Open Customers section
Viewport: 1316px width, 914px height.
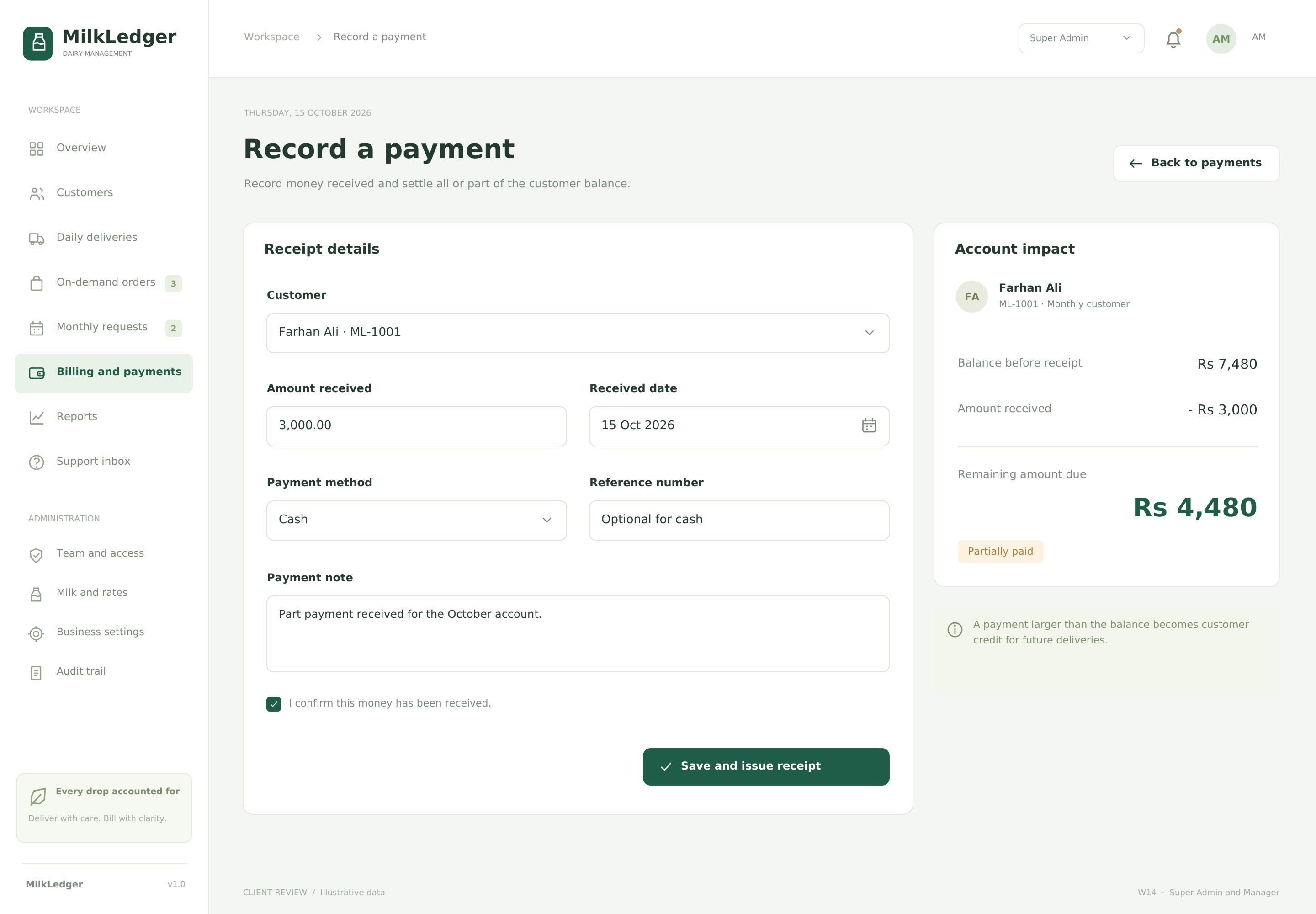(x=104, y=192)
